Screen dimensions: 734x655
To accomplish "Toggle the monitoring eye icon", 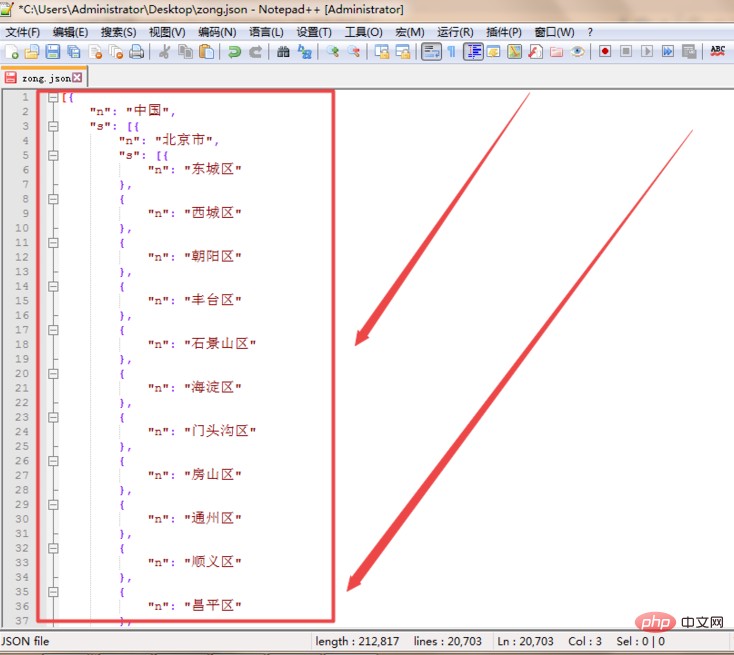I will [578, 52].
